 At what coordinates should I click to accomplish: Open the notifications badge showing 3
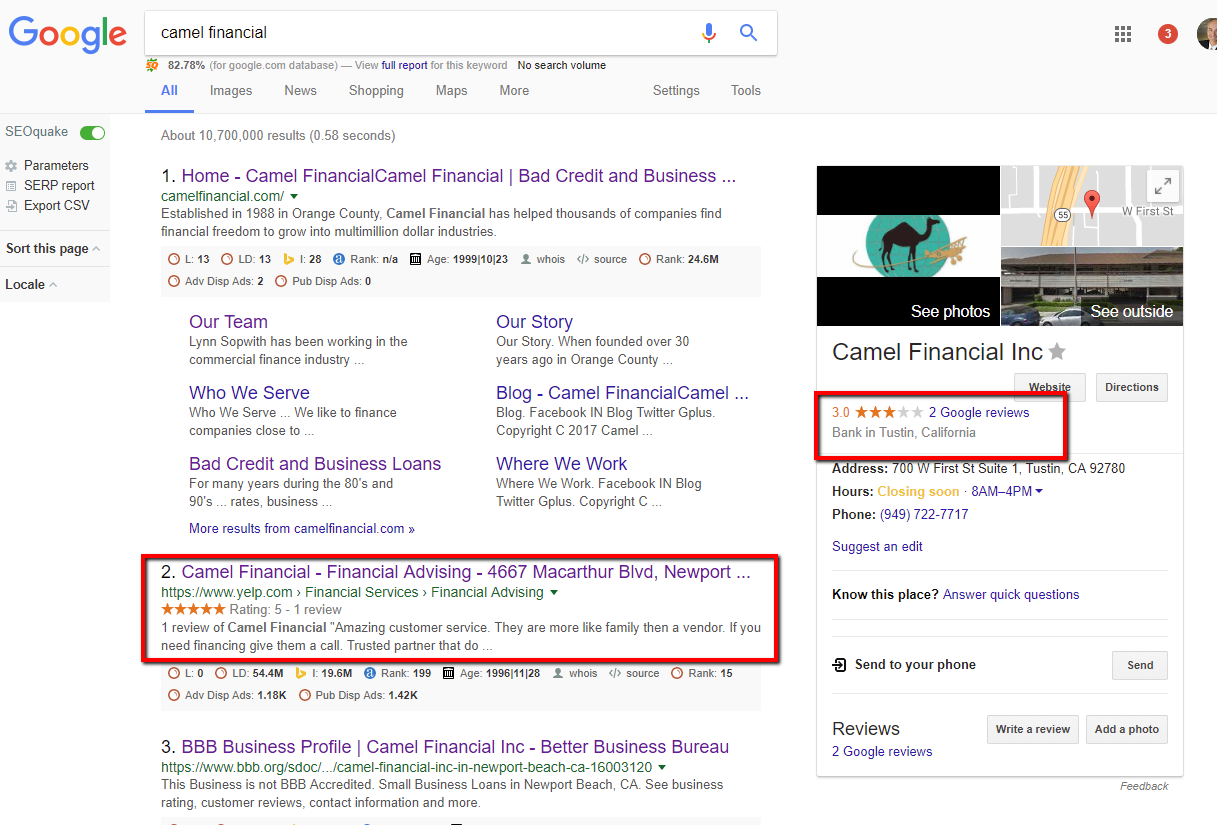tap(1167, 34)
